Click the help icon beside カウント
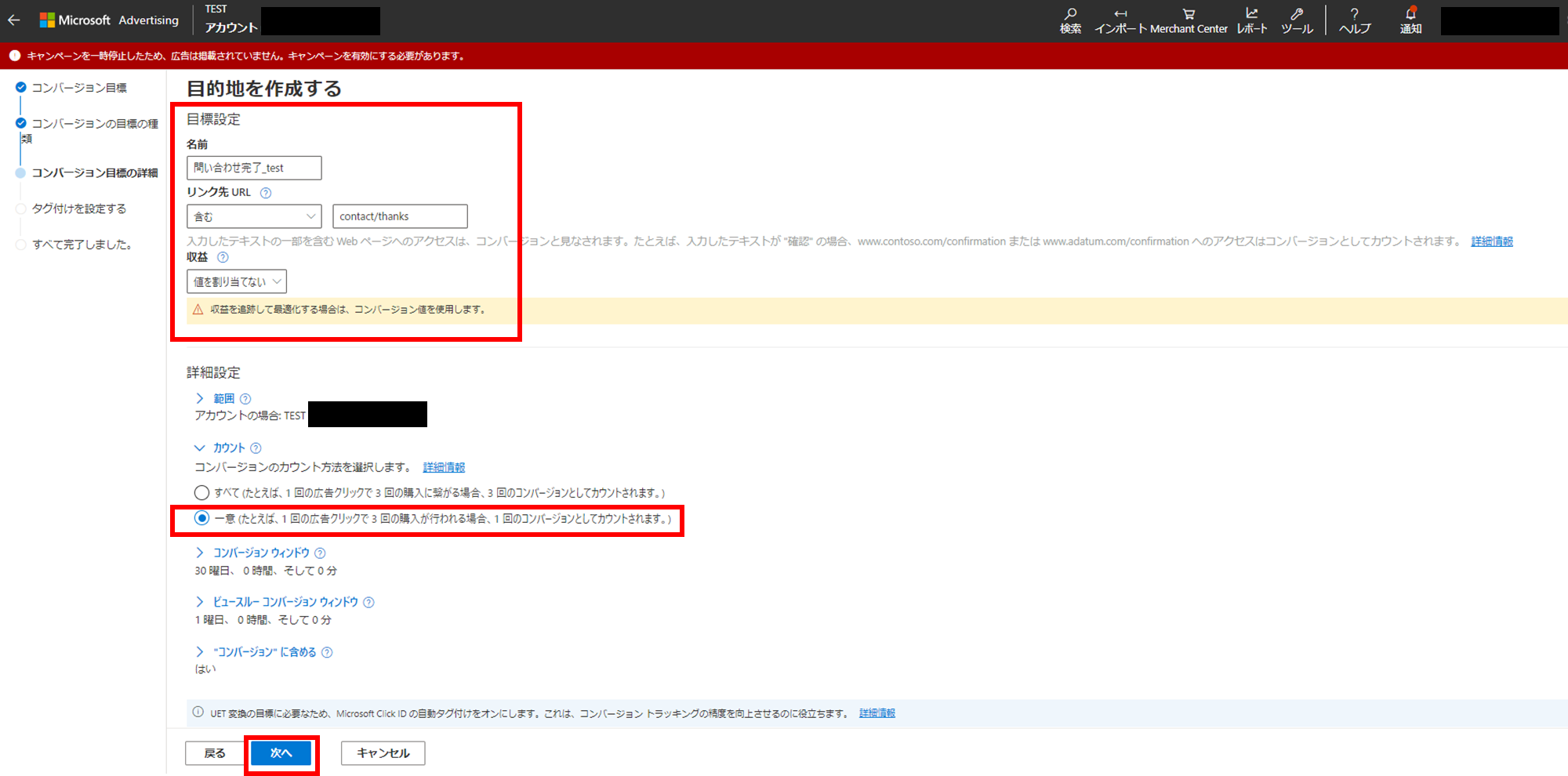 (256, 448)
